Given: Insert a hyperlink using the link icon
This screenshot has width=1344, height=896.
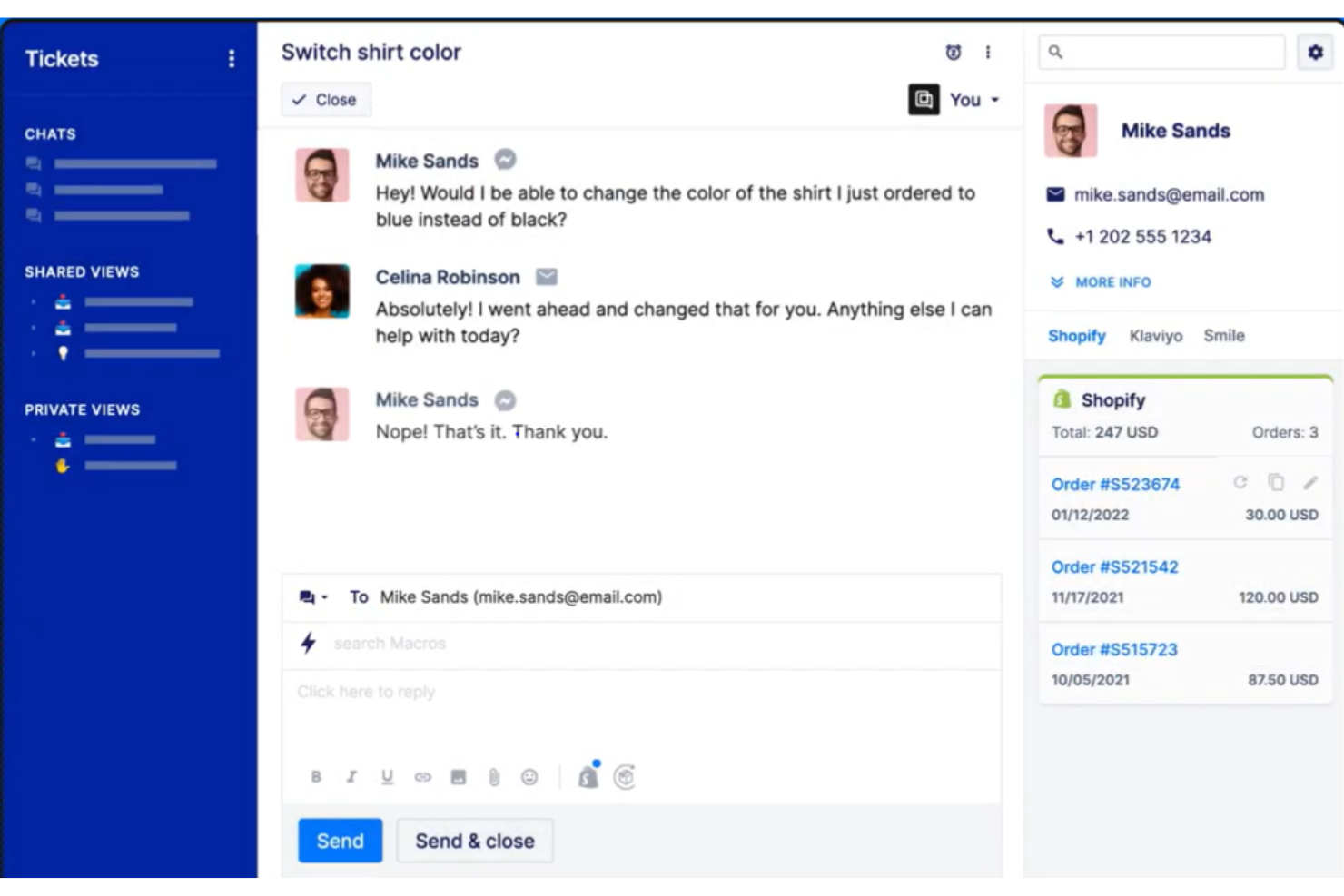Looking at the screenshot, I should pos(424,776).
